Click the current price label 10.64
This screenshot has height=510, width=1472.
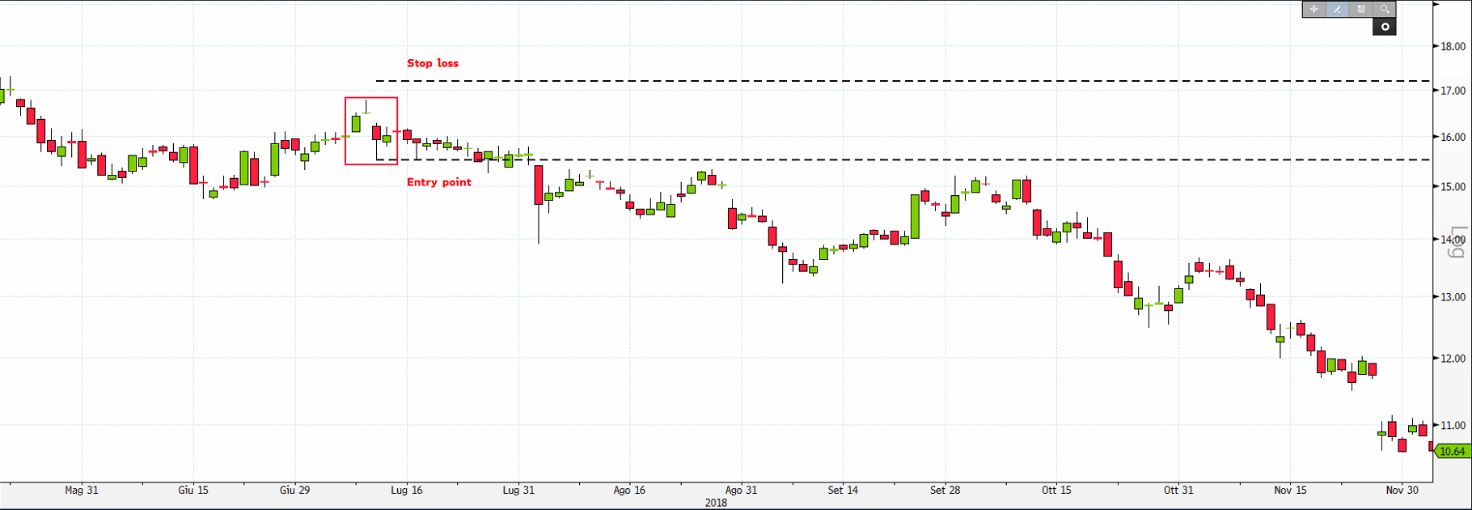(x=1451, y=451)
